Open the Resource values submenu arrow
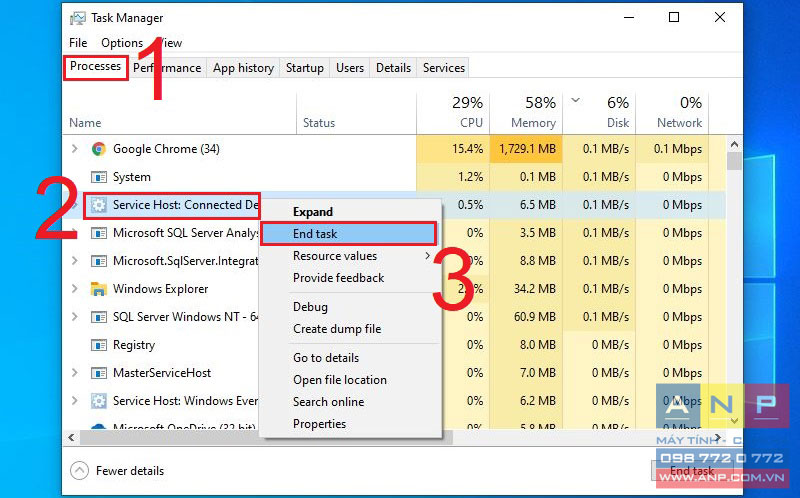 coord(428,256)
